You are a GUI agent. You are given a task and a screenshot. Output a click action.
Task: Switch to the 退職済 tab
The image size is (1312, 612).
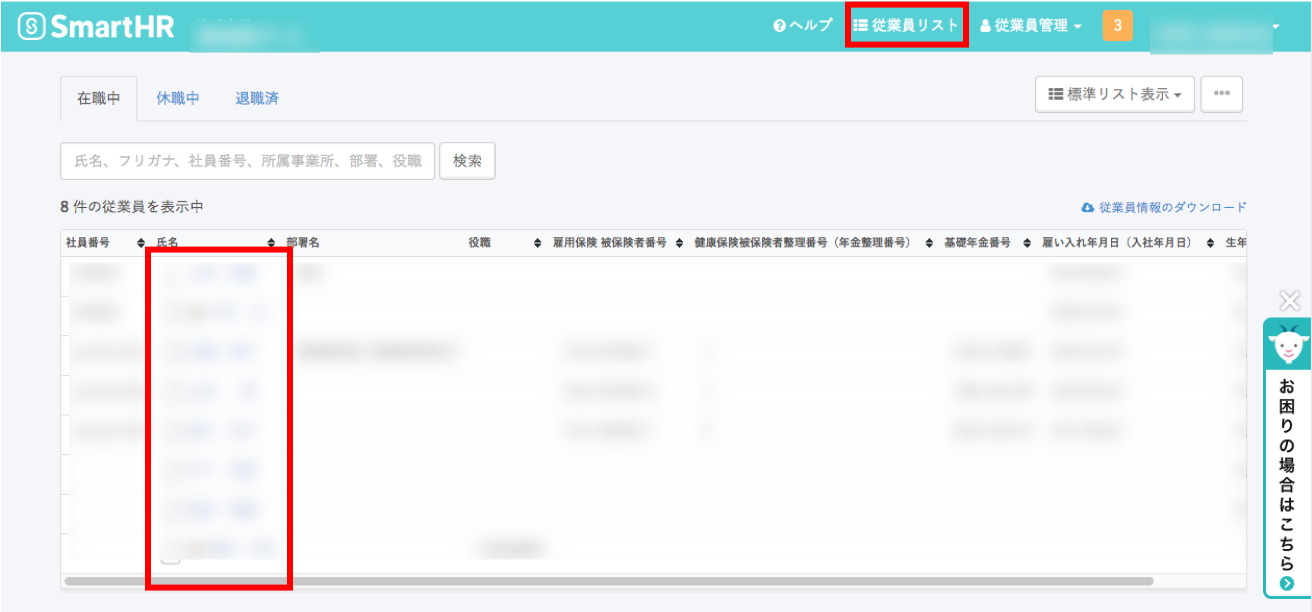point(257,98)
